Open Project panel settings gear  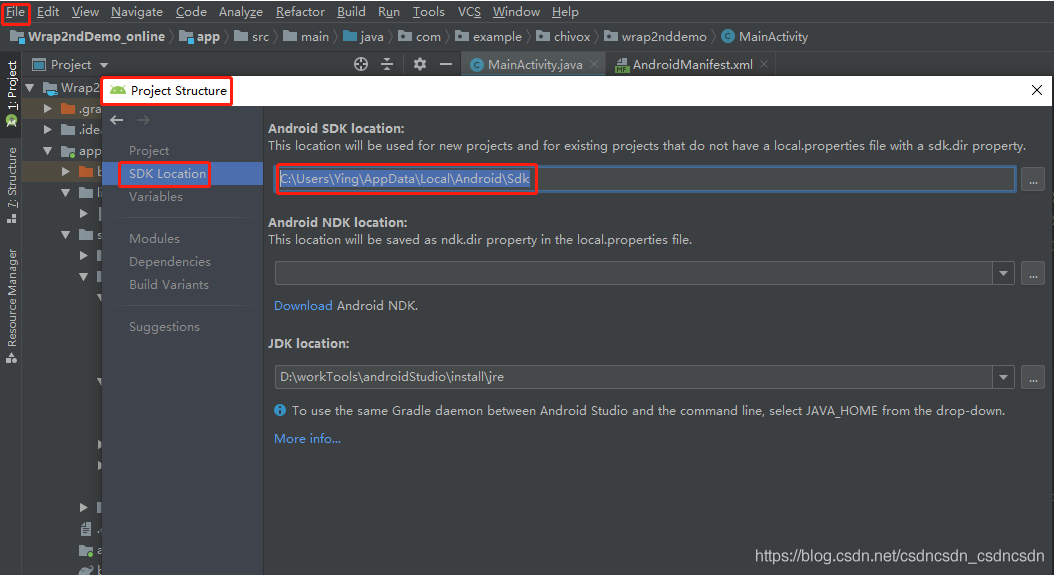[x=420, y=65]
